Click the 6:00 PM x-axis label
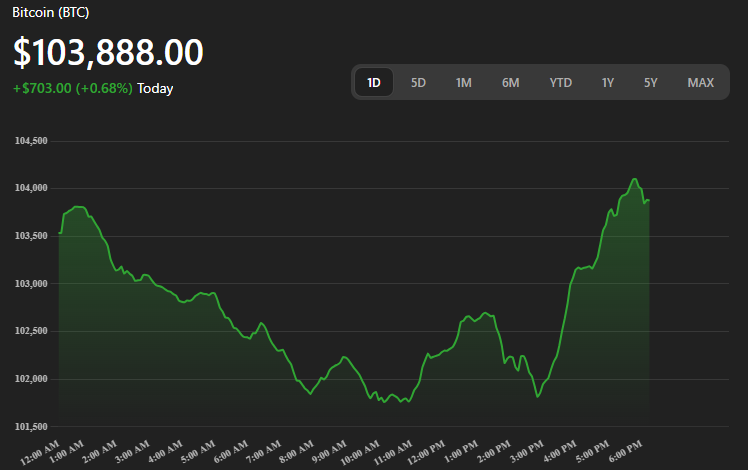The height and width of the screenshot is (470, 748). [x=626, y=451]
